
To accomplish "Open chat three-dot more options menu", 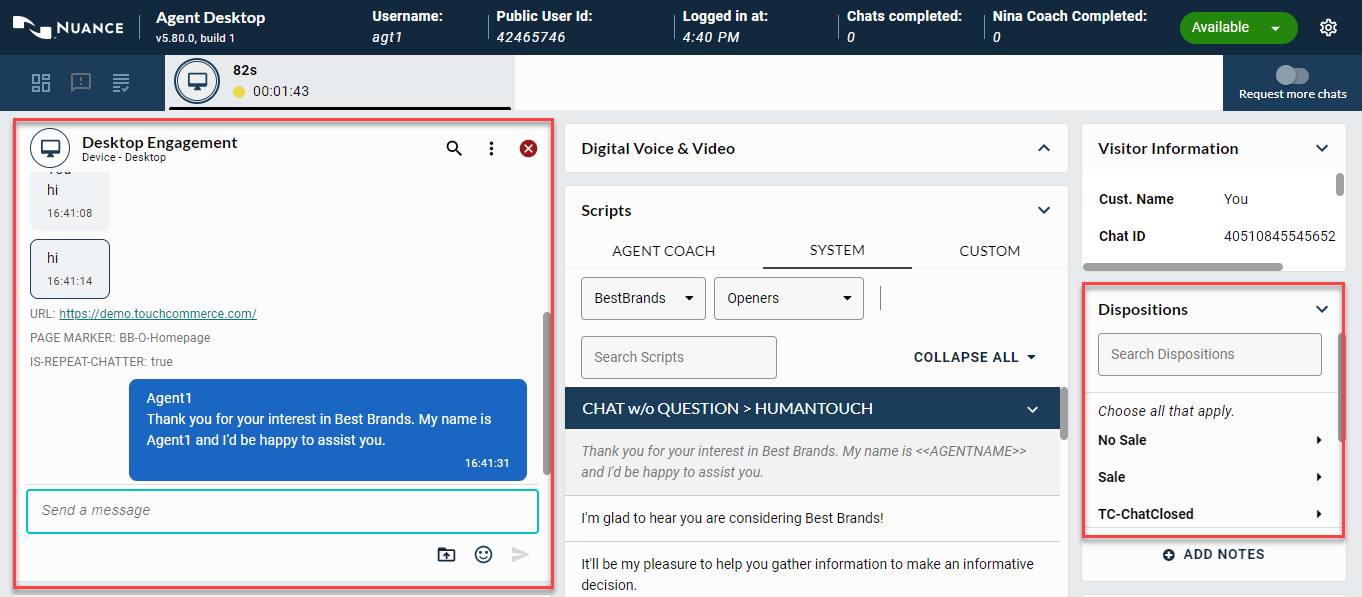I will pos(491,148).
